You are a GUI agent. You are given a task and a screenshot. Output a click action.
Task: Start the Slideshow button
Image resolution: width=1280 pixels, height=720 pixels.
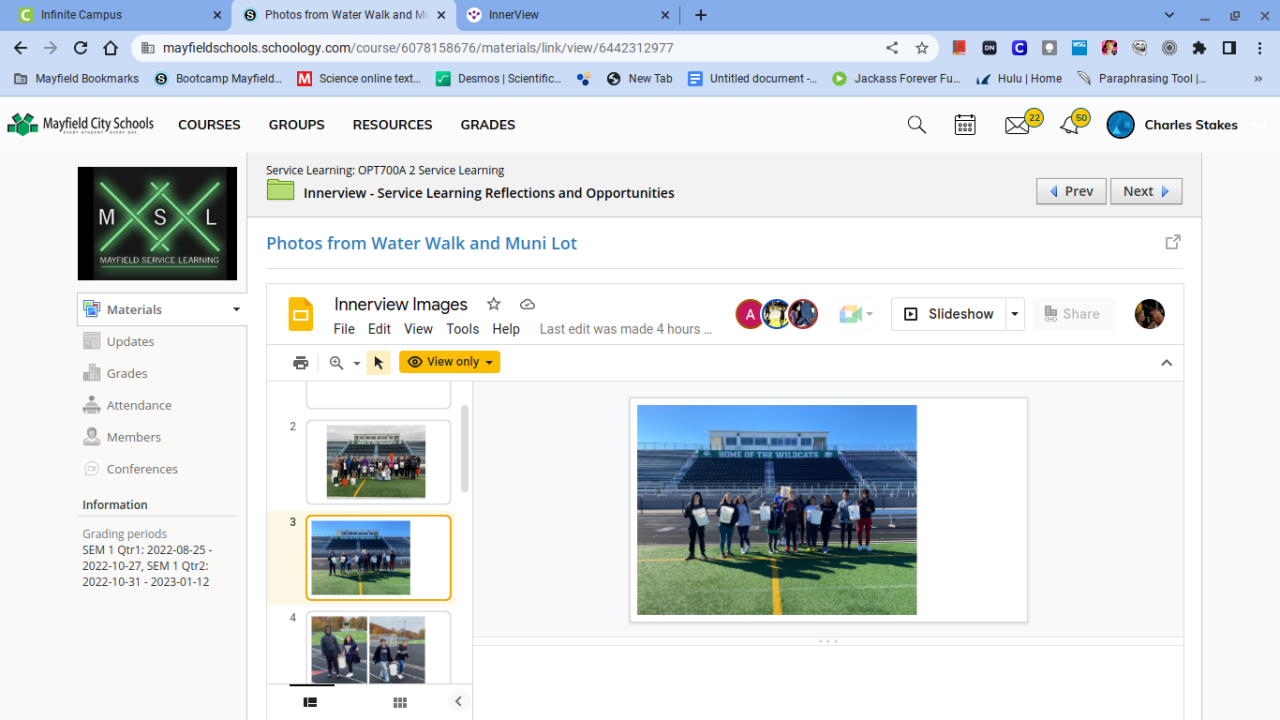click(x=948, y=314)
